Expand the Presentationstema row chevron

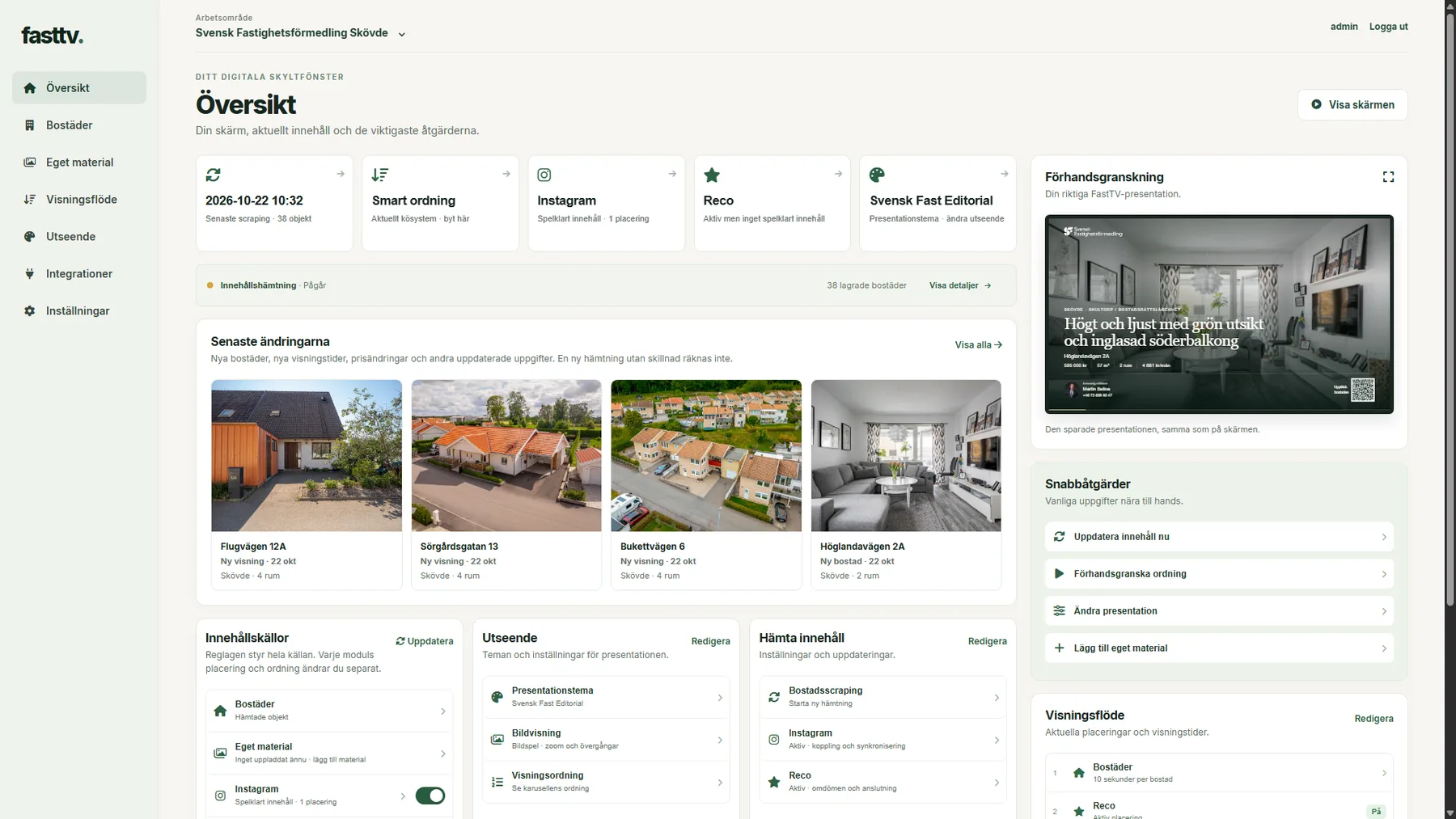(x=720, y=698)
